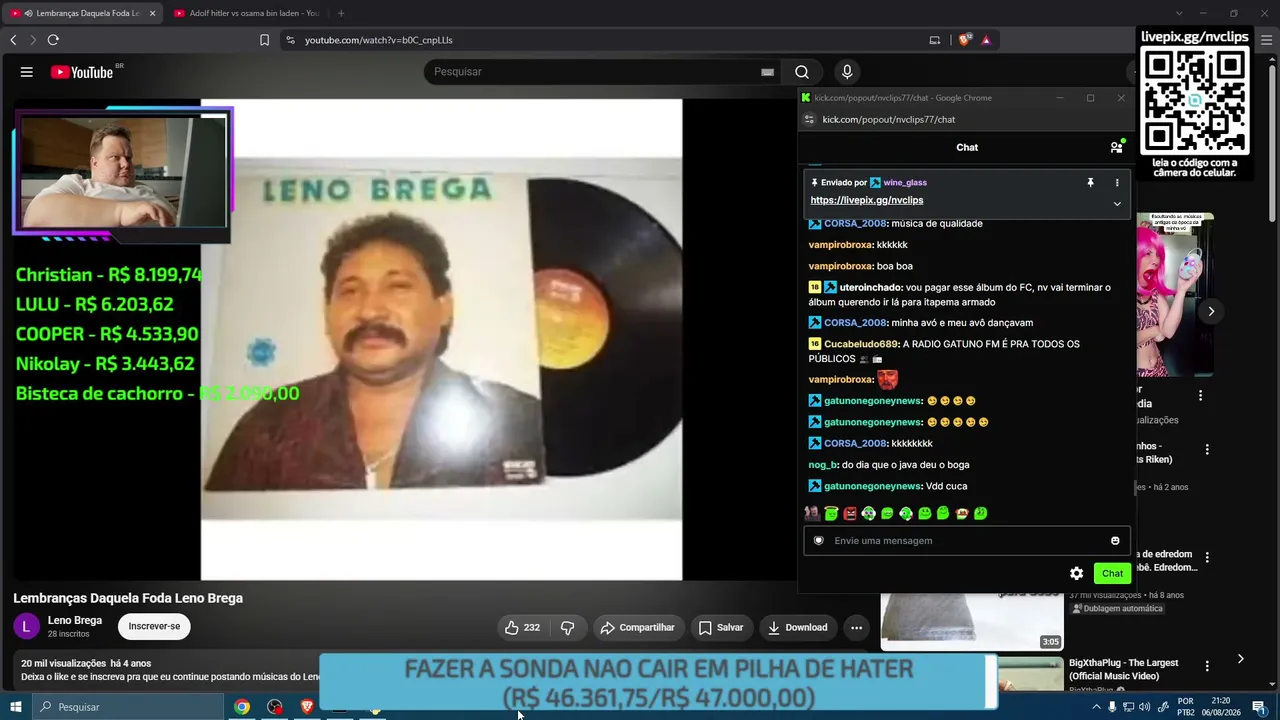
Task: Unpin the pinned message in Kick chat
Action: click(1090, 183)
